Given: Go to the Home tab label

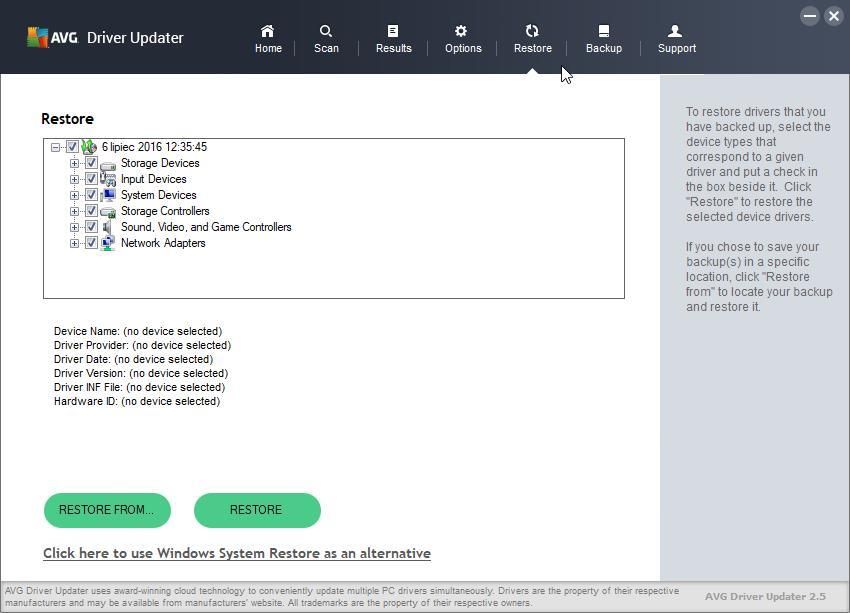Looking at the screenshot, I should [x=268, y=48].
